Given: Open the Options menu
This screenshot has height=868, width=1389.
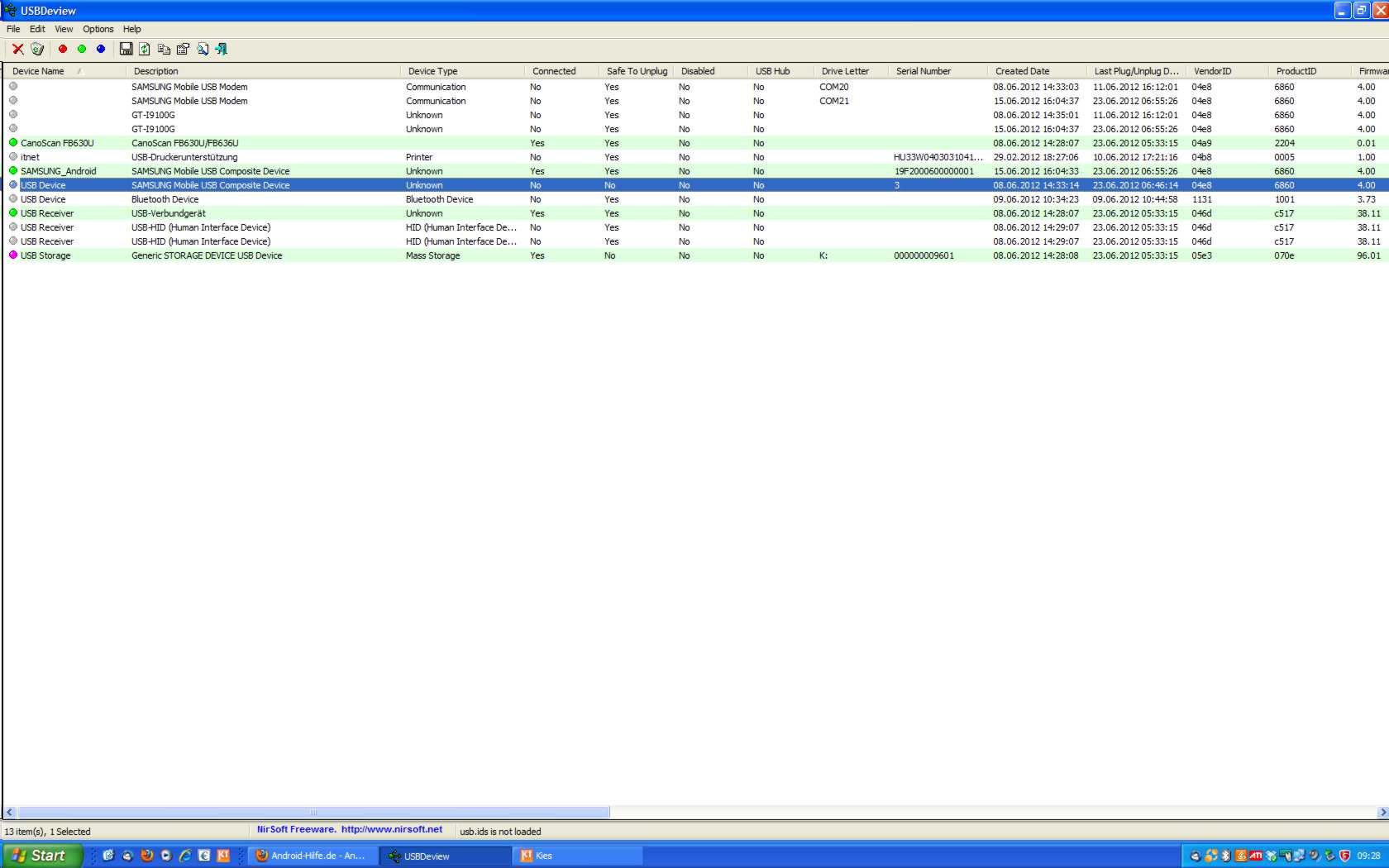Looking at the screenshot, I should (x=98, y=29).
